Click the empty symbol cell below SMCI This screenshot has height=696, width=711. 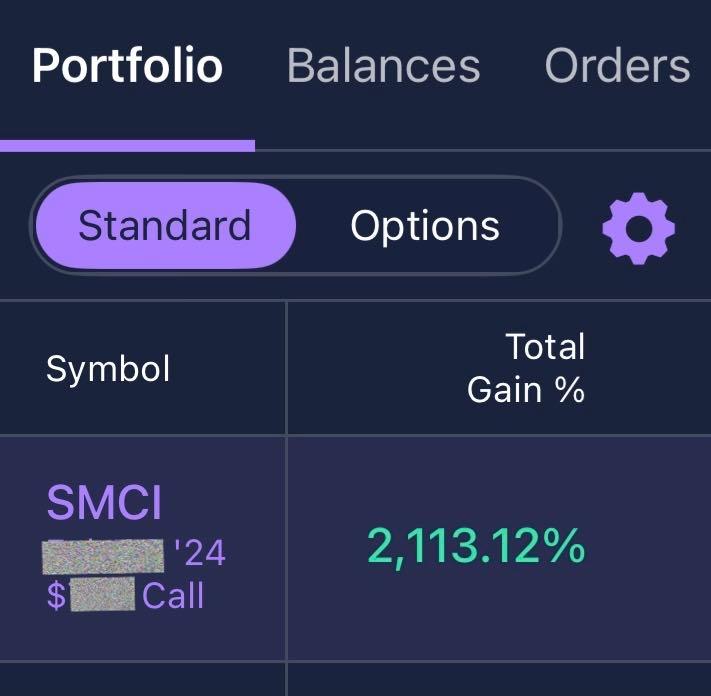click(x=143, y=680)
